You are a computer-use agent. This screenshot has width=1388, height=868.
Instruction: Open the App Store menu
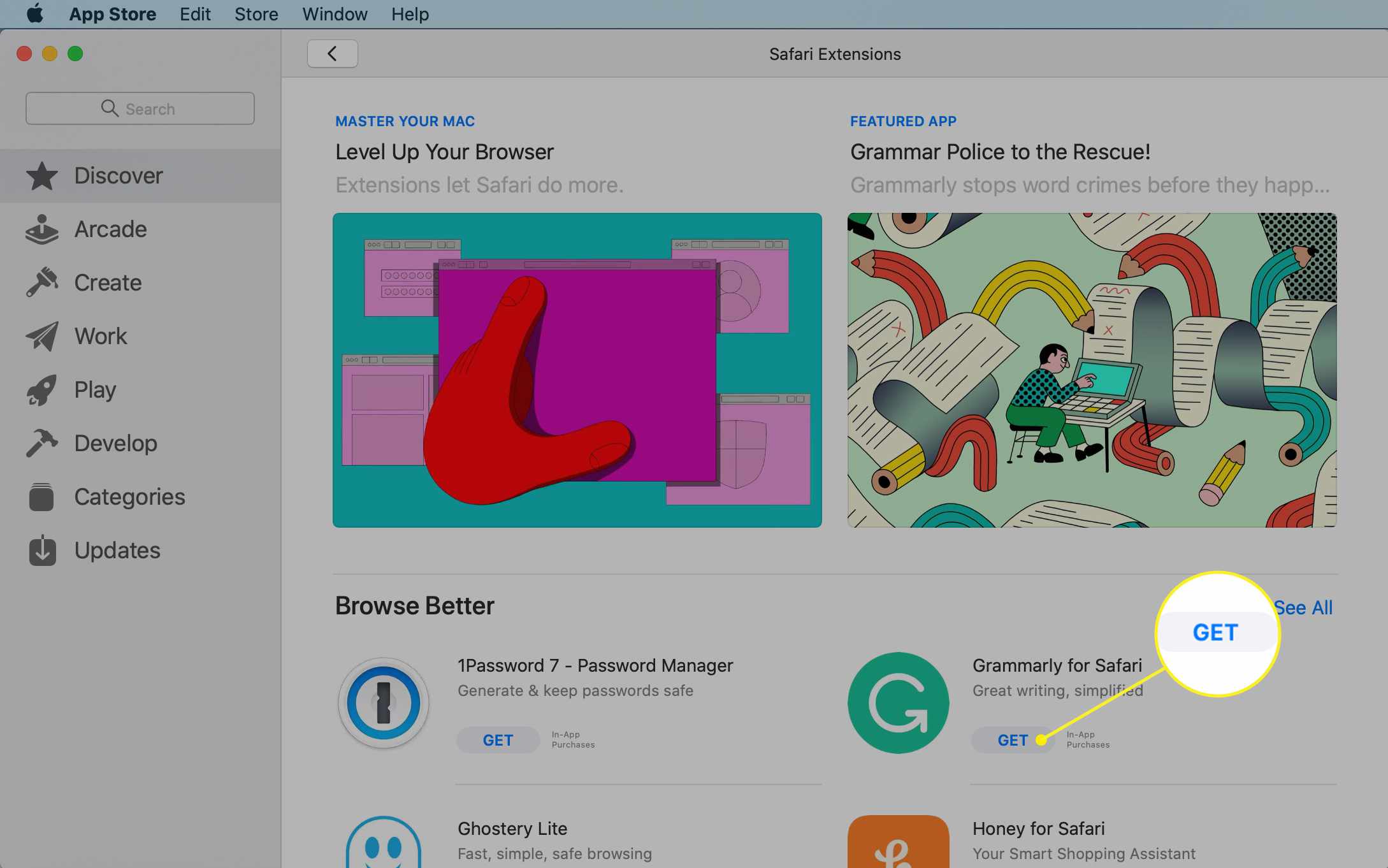point(113,14)
